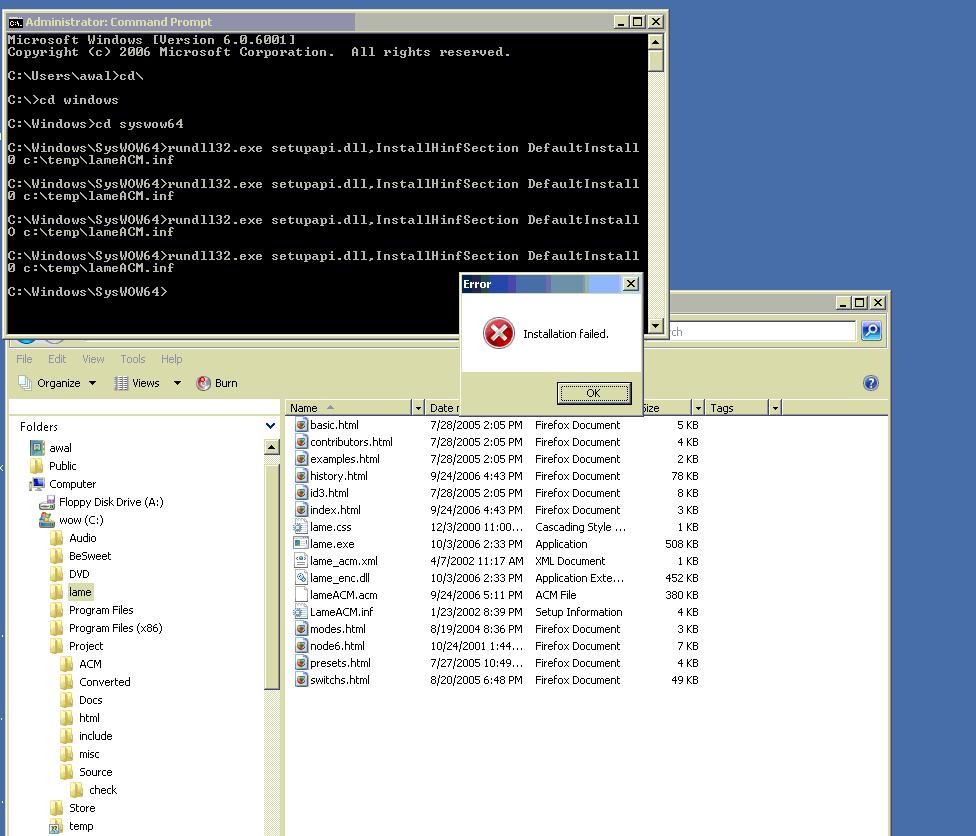Screen dimensions: 976x836
Task: Open the DVD folder in tree
Action: coord(79,574)
